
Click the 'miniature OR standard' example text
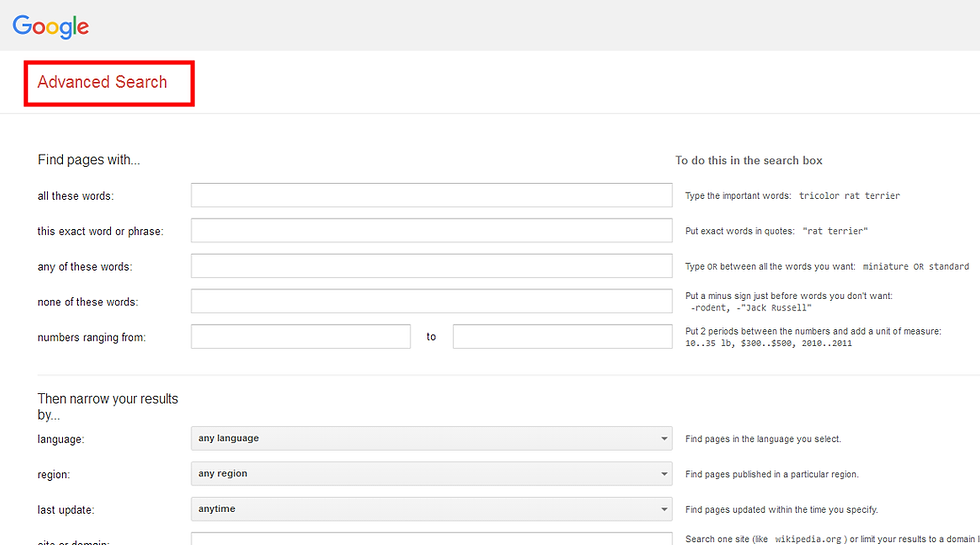pos(916,266)
